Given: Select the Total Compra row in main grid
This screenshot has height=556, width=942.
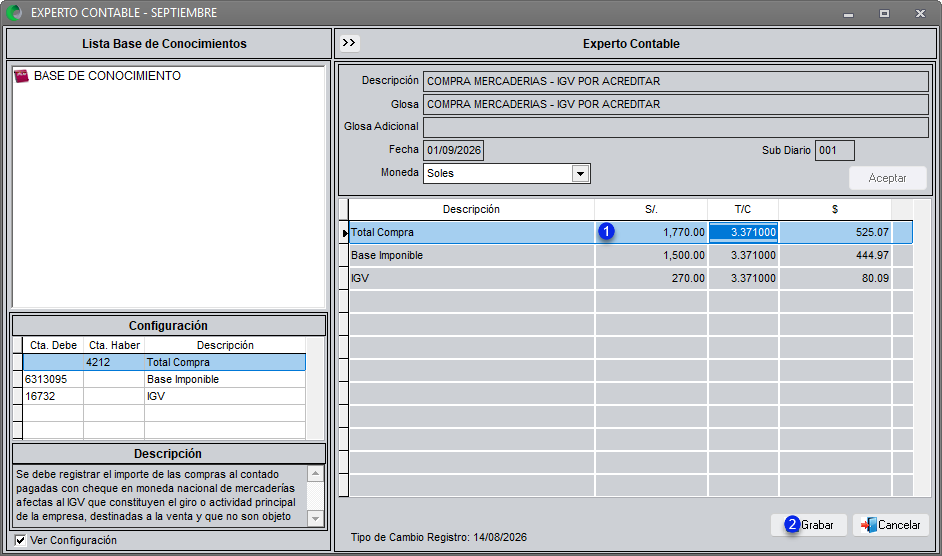Looking at the screenshot, I should (x=631, y=232).
